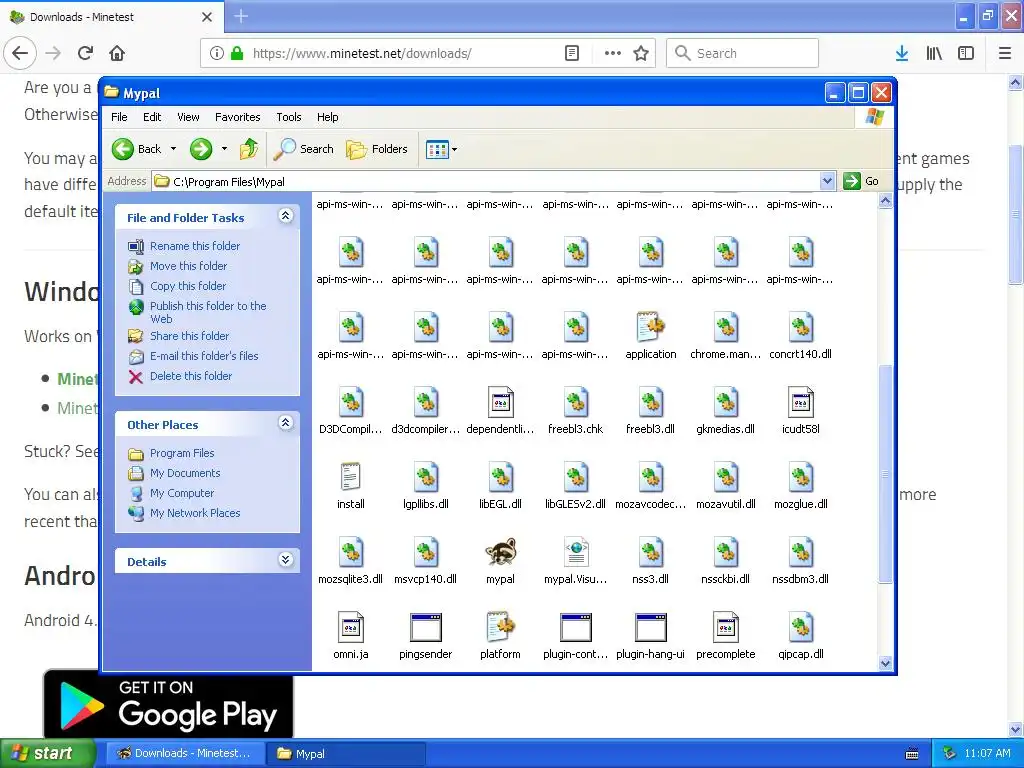Click the Up folder toolbar icon

(249, 149)
